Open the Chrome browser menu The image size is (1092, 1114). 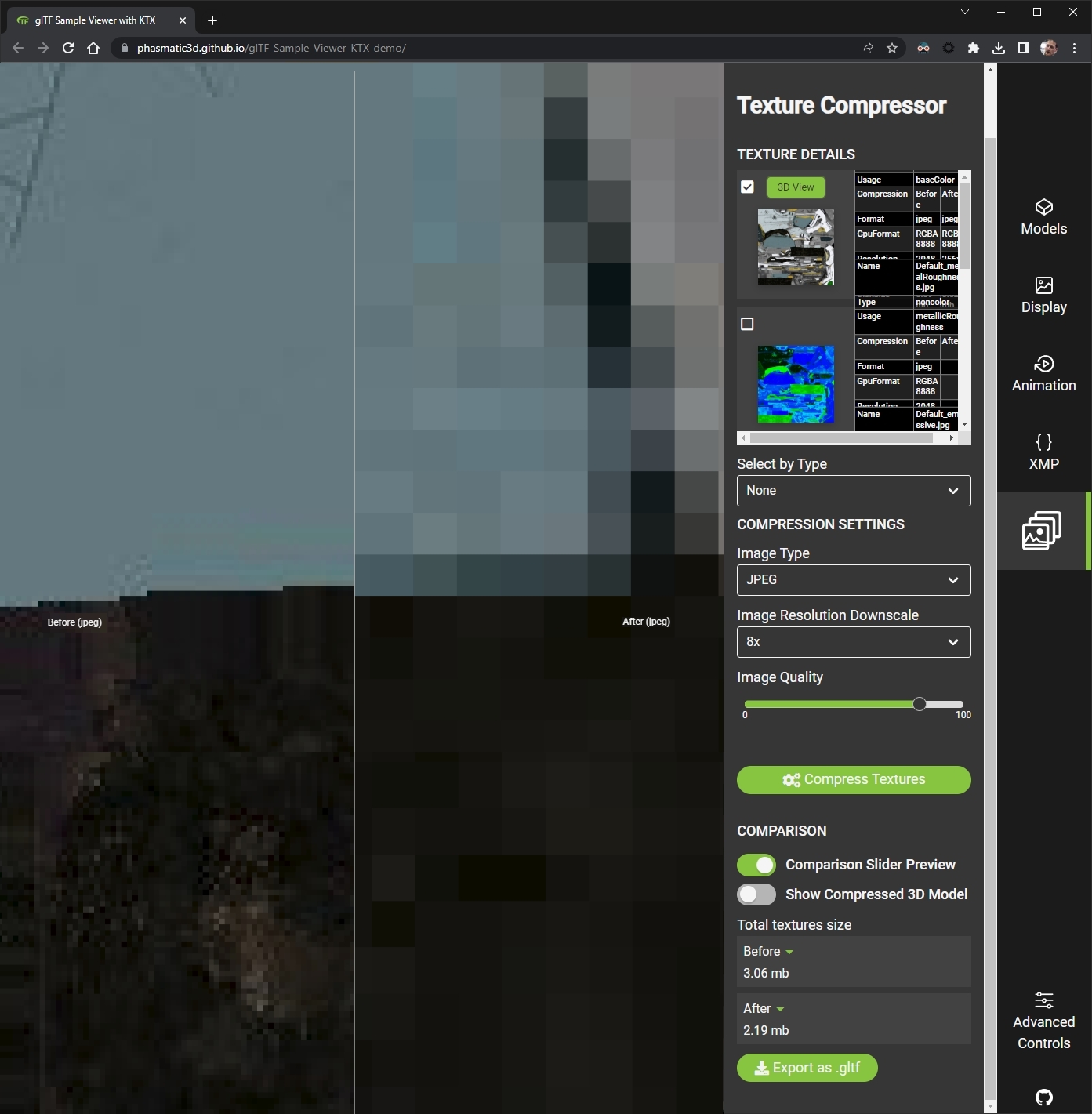coord(1074,48)
